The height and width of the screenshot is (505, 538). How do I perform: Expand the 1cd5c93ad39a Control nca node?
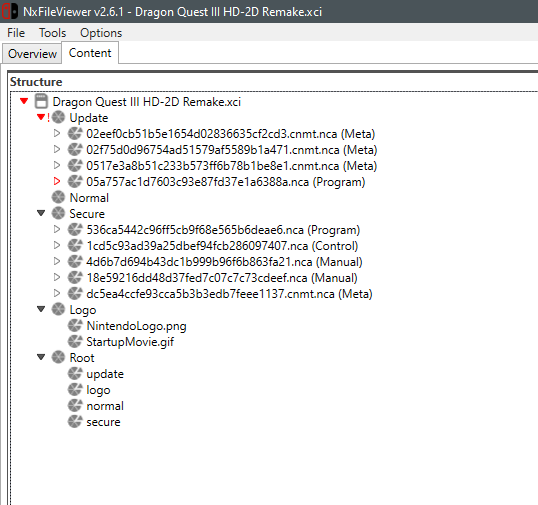click(57, 245)
